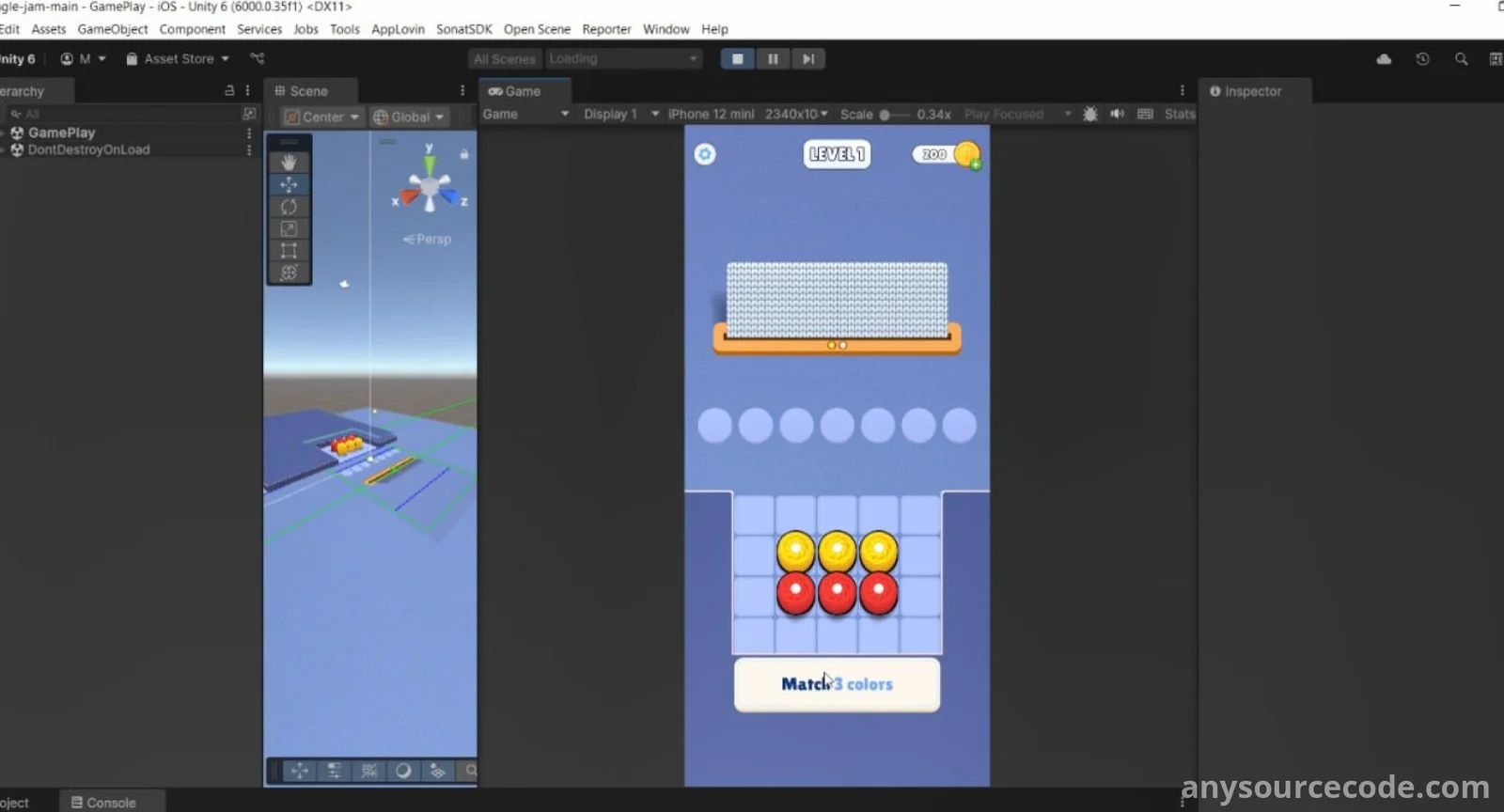Toggle the Gizmos bug icon in Game view
Image resolution: width=1504 pixels, height=812 pixels.
tap(1090, 114)
